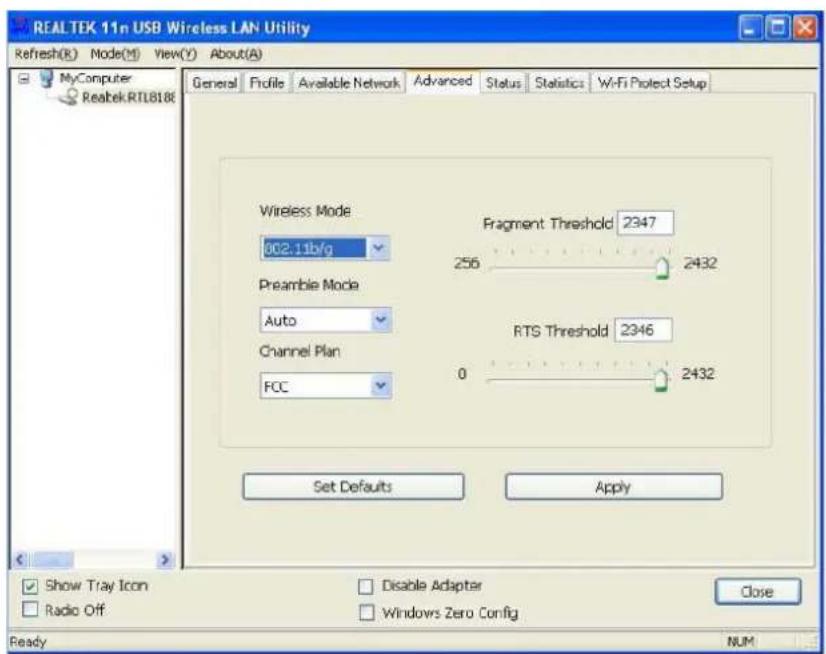Click the Fragment slider minimum label 256
This screenshot has height=654, width=826.
click(467, 262)
